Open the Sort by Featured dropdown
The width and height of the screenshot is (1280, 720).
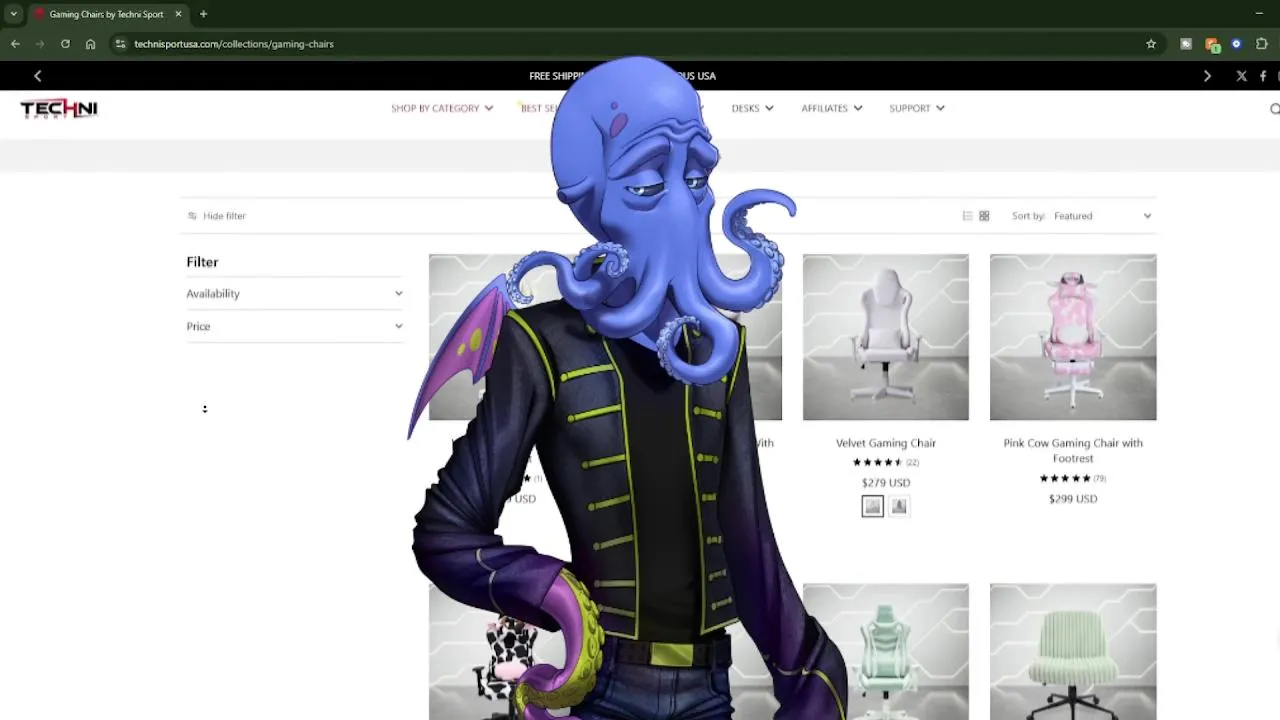pos(1102,216)
